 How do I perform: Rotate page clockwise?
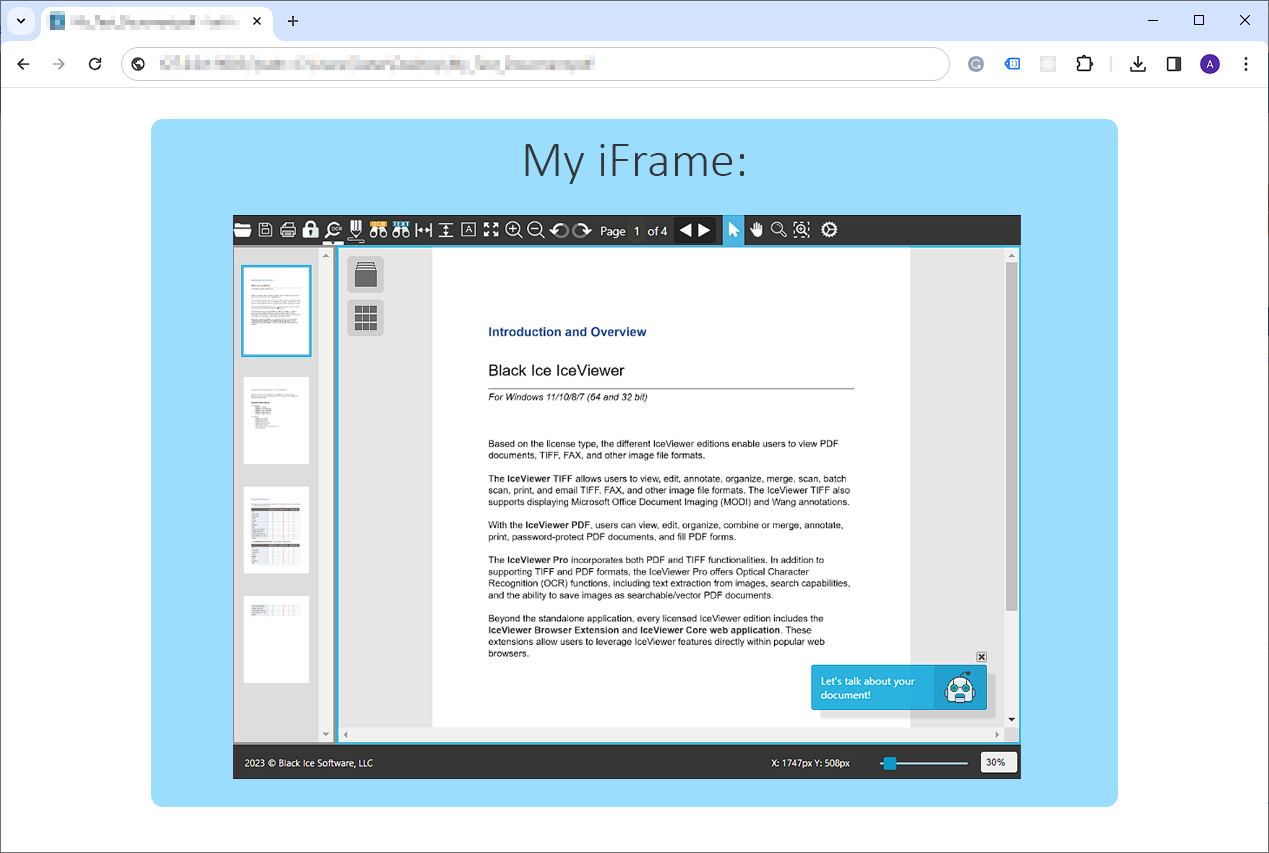(582, 230)
